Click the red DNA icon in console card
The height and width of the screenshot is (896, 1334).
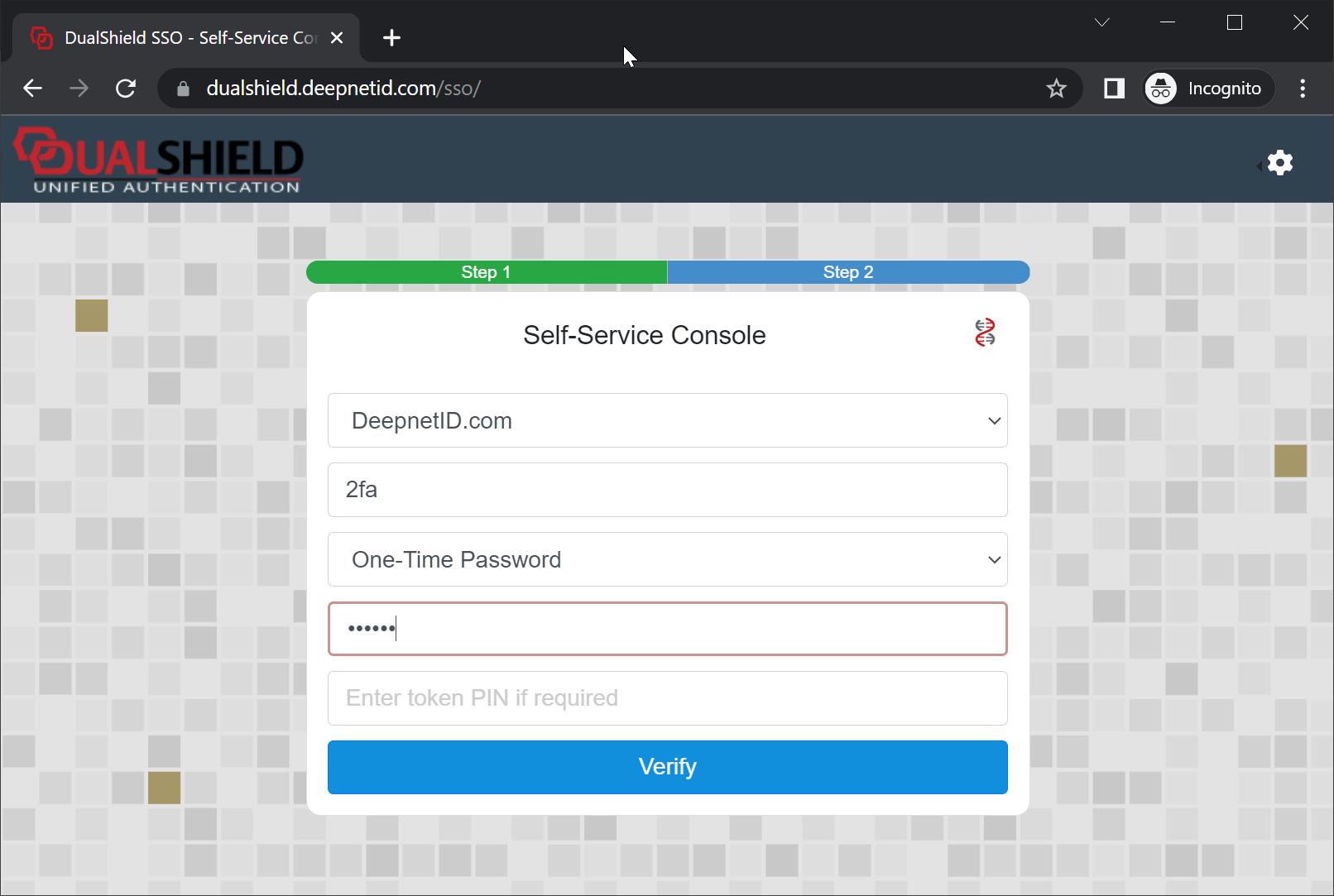[984, 333]
